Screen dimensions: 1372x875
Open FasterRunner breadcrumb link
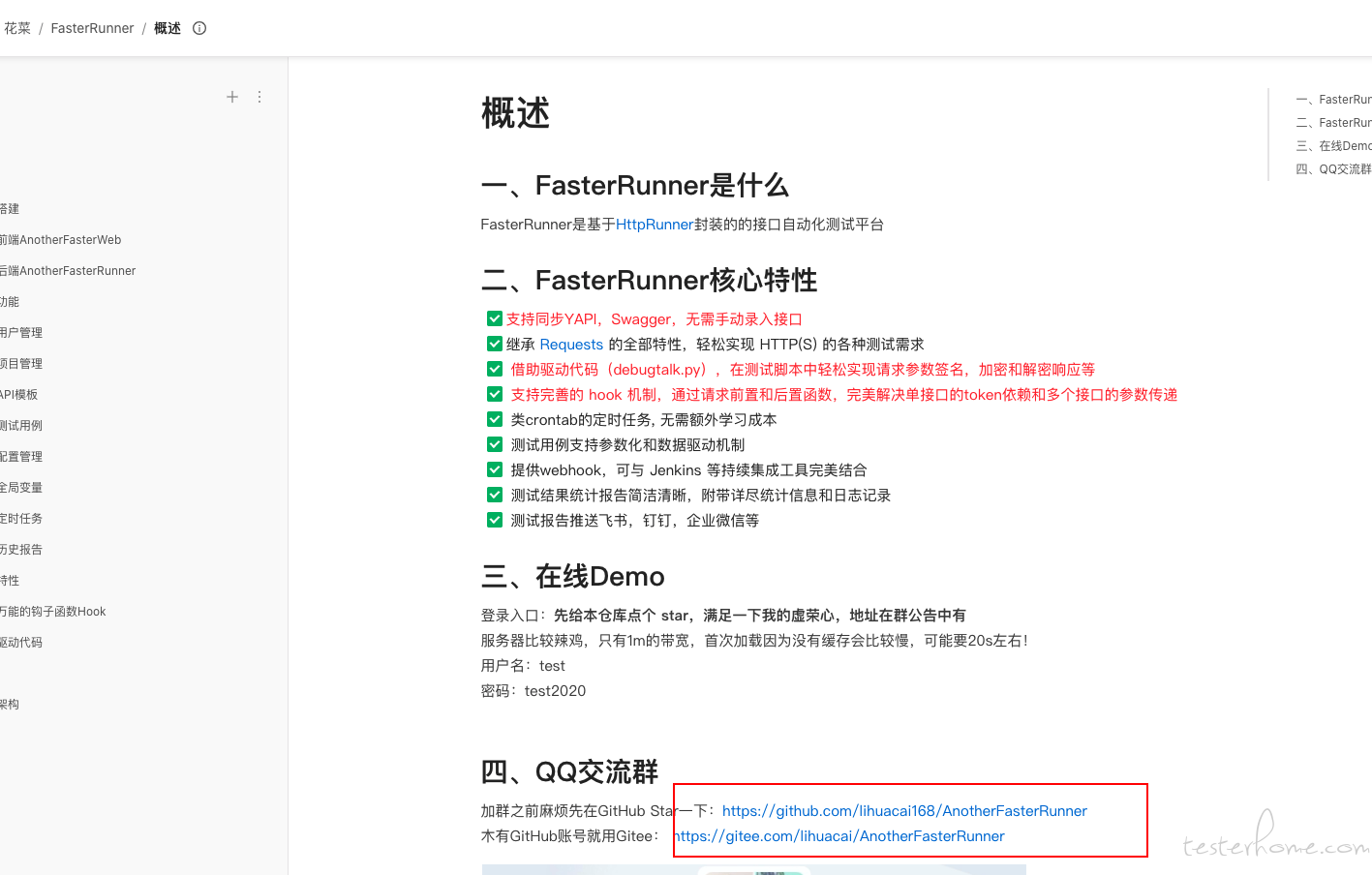[x=92, y=28]
